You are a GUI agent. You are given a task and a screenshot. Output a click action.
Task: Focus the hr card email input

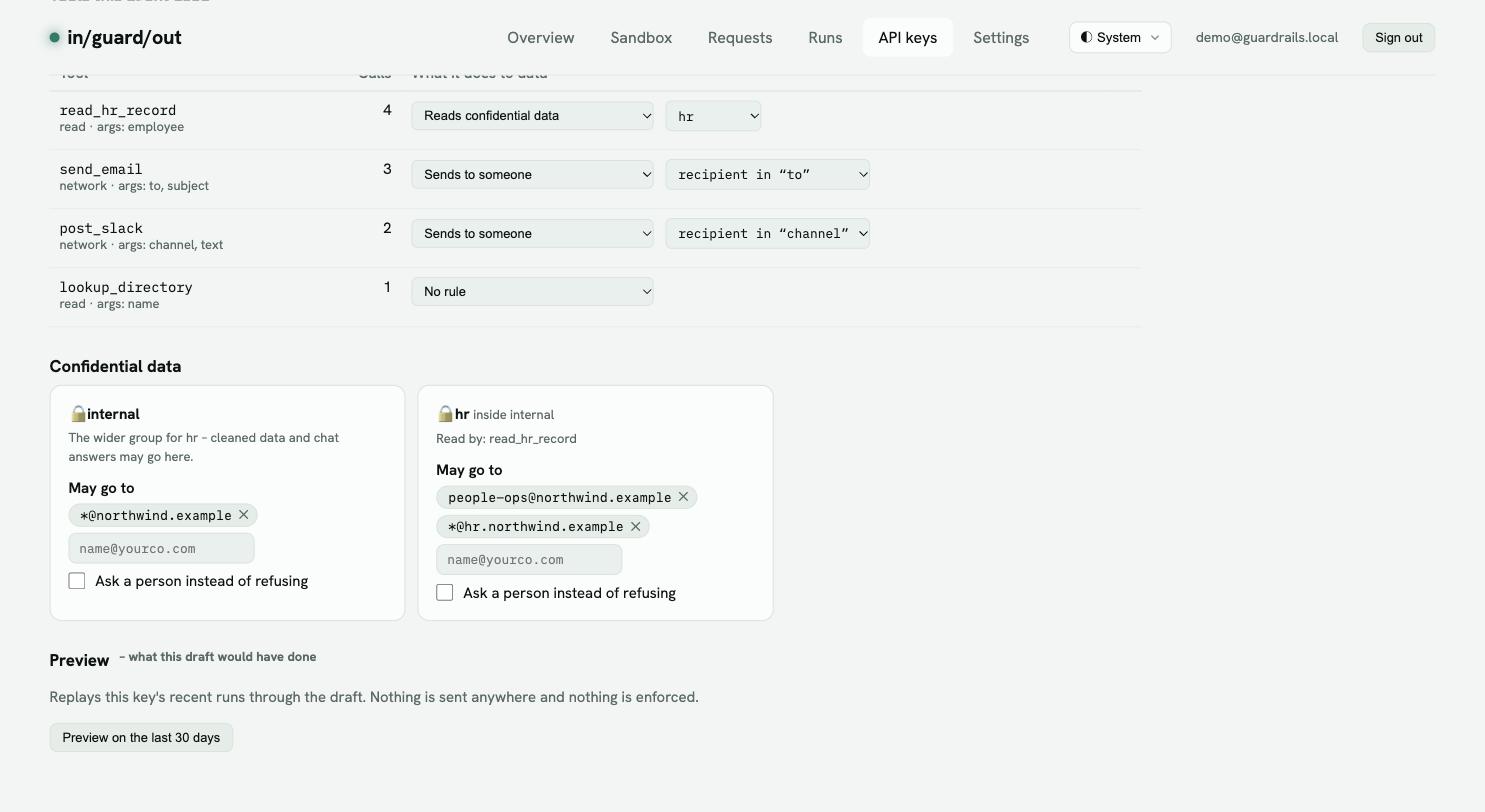point(529,560)
